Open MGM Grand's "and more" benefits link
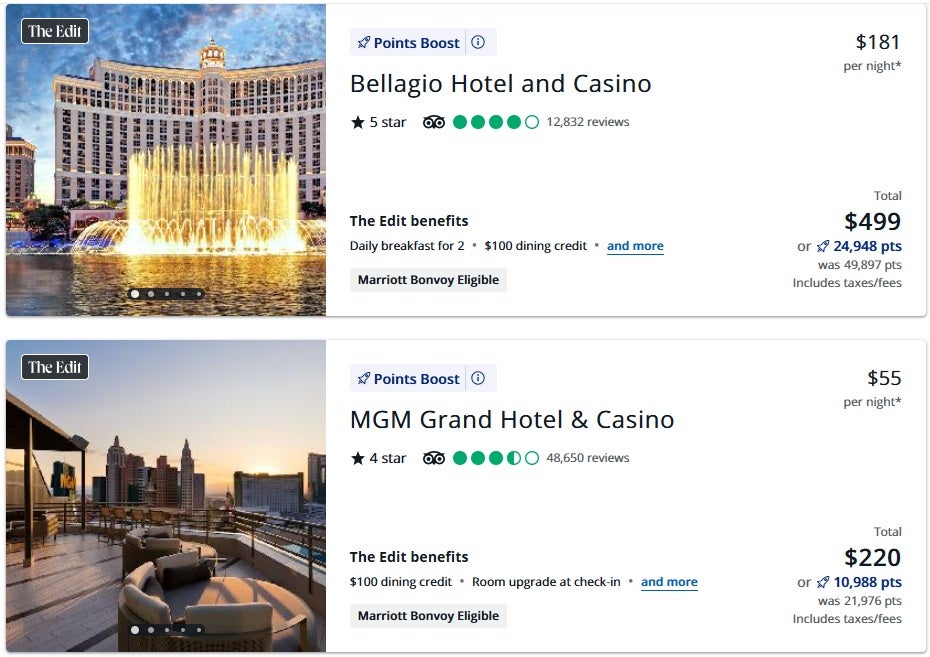This screenshot has width=930, height=657. pos(669,582)
